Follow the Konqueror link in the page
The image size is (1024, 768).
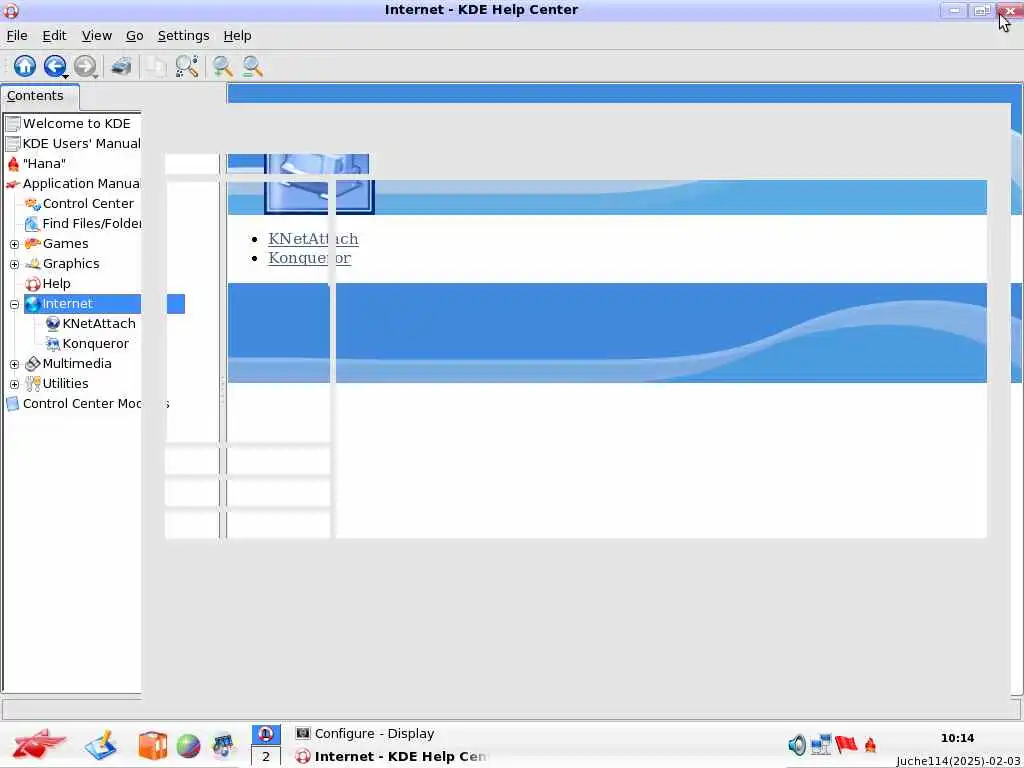tap(310, 258)
